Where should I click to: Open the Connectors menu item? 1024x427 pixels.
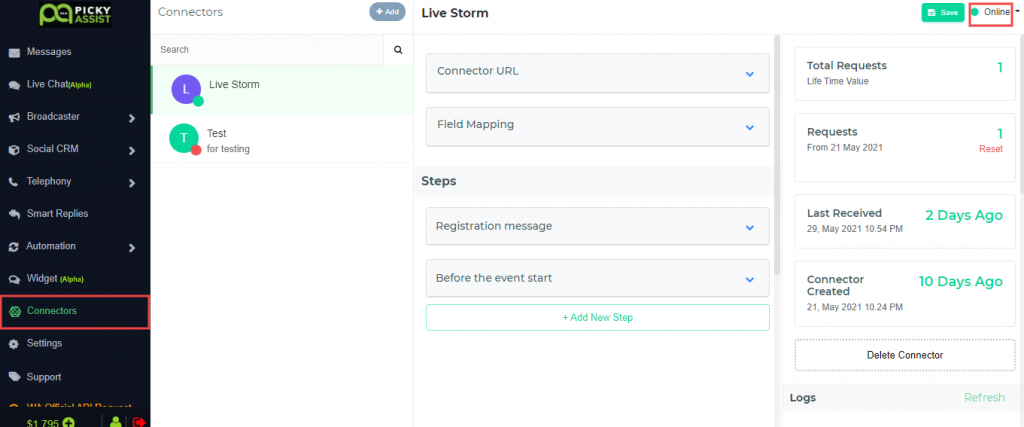pyautogui.click(x=75, y=311)
